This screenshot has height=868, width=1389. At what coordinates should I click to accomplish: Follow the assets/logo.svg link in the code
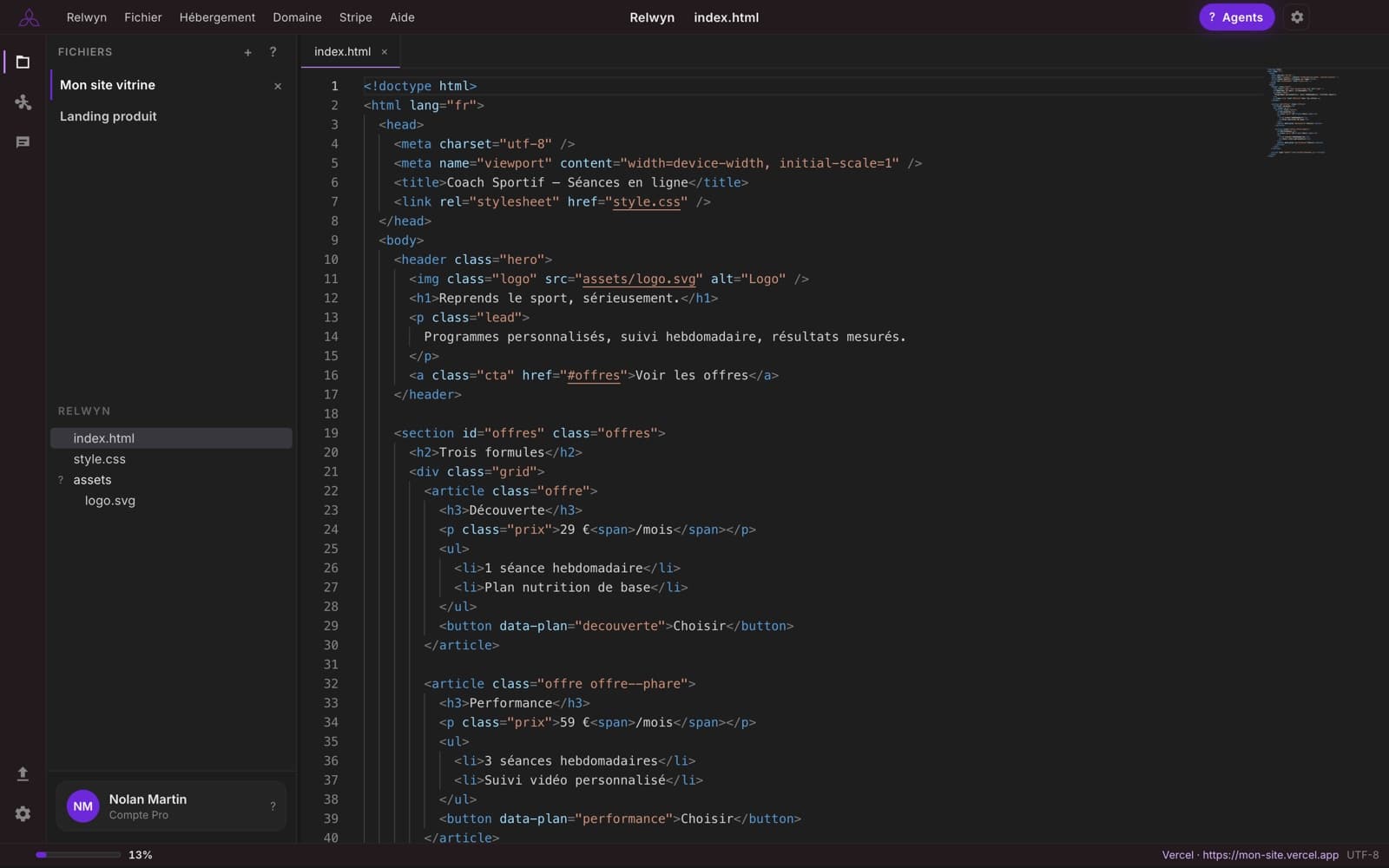point(639,279)
